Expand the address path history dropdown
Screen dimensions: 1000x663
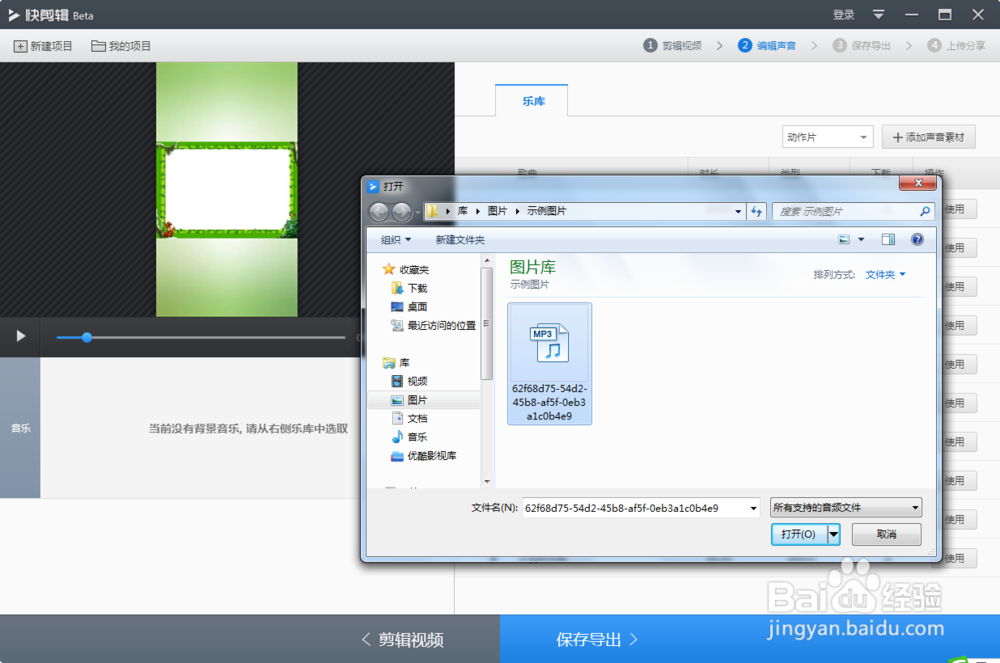point(738,211)
